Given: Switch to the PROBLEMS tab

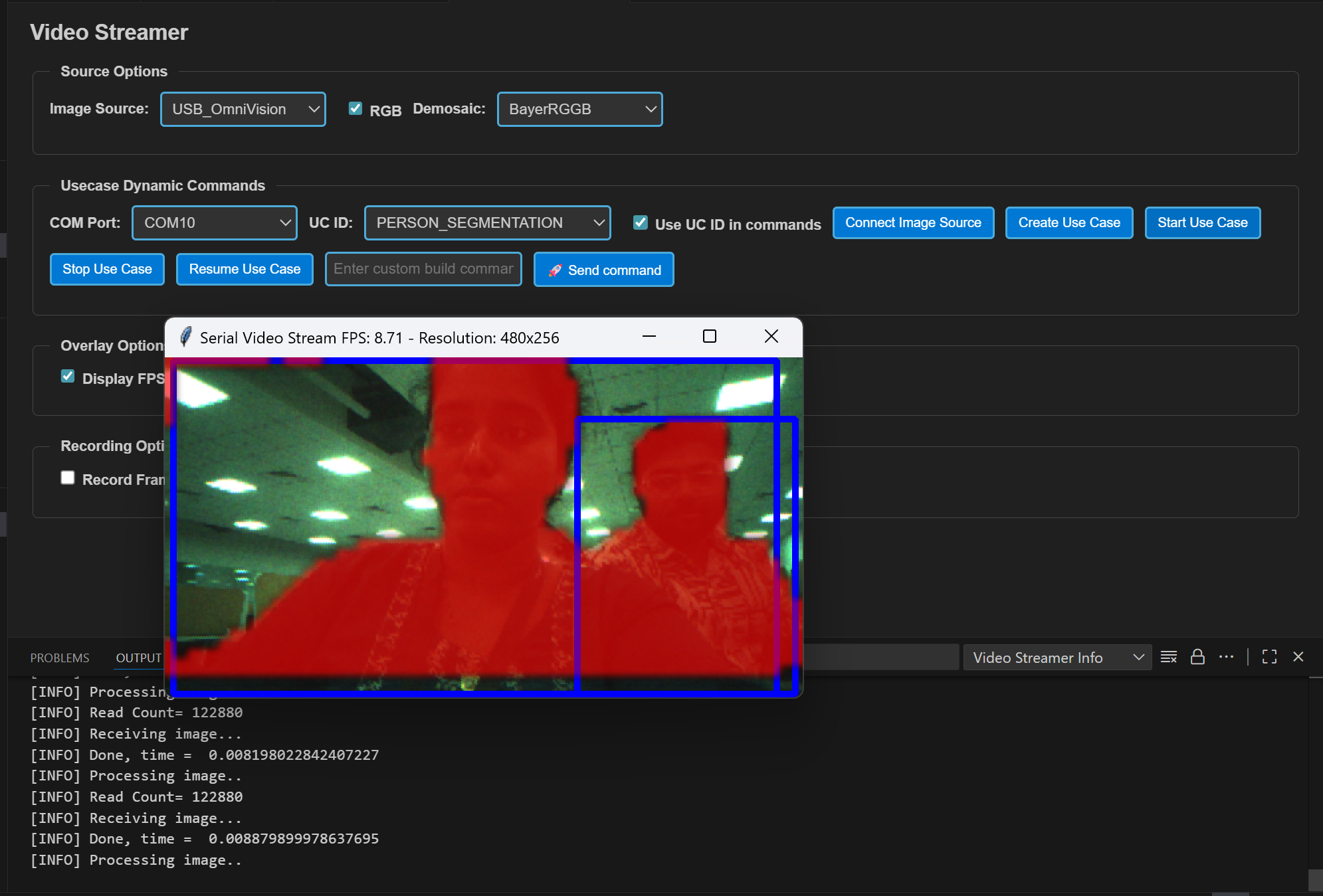Looking at the screenshot, I should click(x=59, y=658).
